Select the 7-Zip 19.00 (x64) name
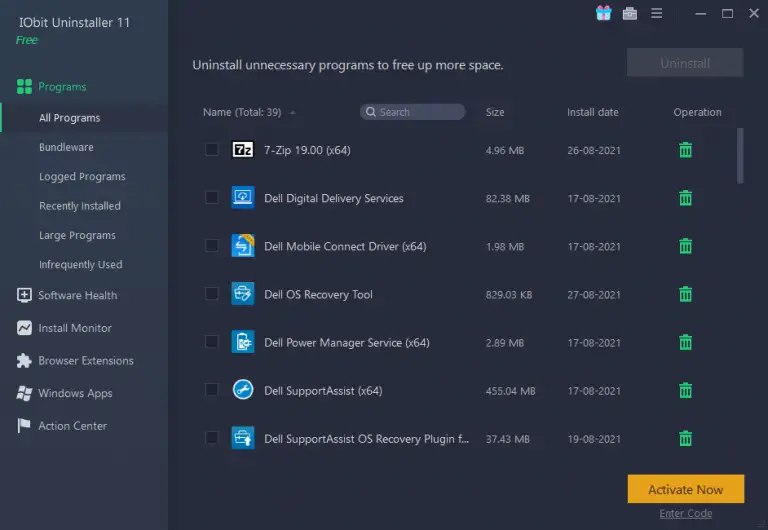 (x=307, y=150)
